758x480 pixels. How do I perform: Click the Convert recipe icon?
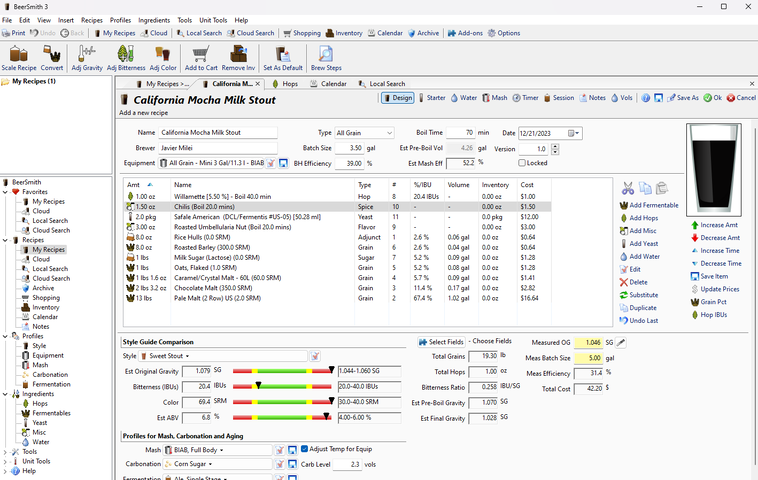point(52,58)
